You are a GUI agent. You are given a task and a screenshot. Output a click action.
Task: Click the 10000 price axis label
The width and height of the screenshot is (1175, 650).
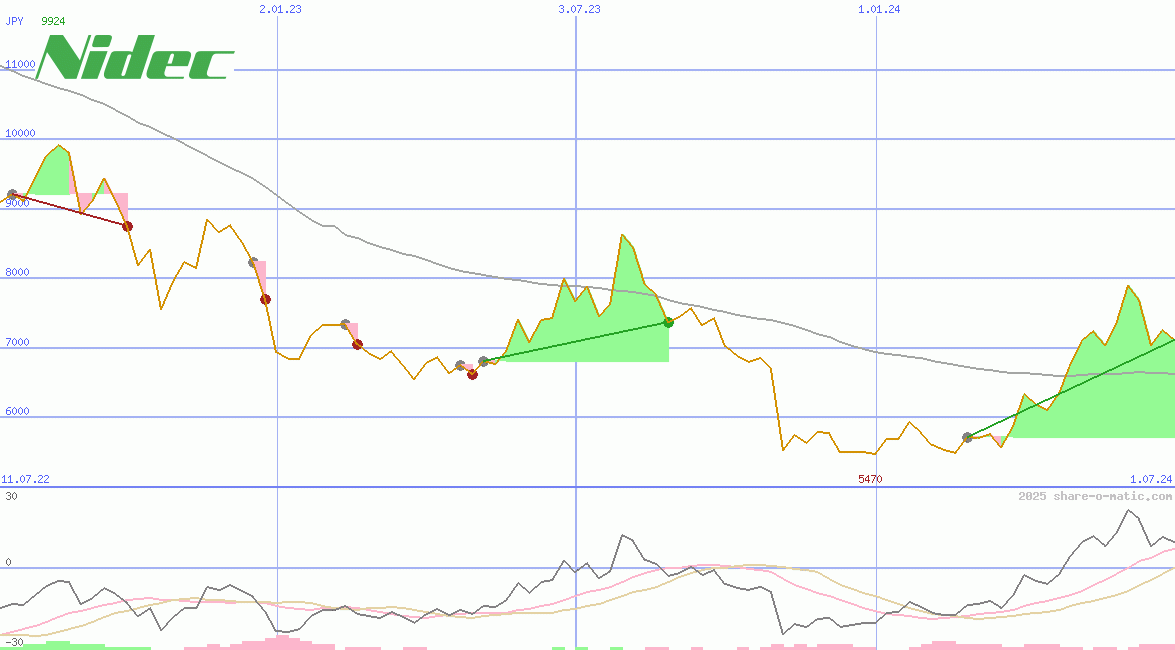20,133
